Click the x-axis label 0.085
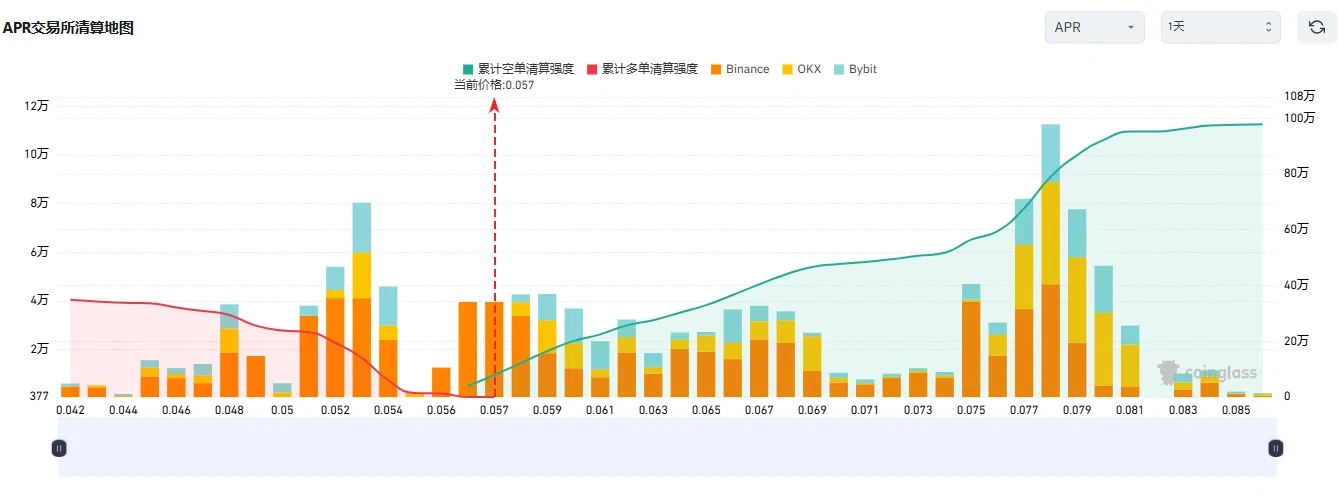The height and width of the screenshot is (495, 1339). pos(1235,410)
